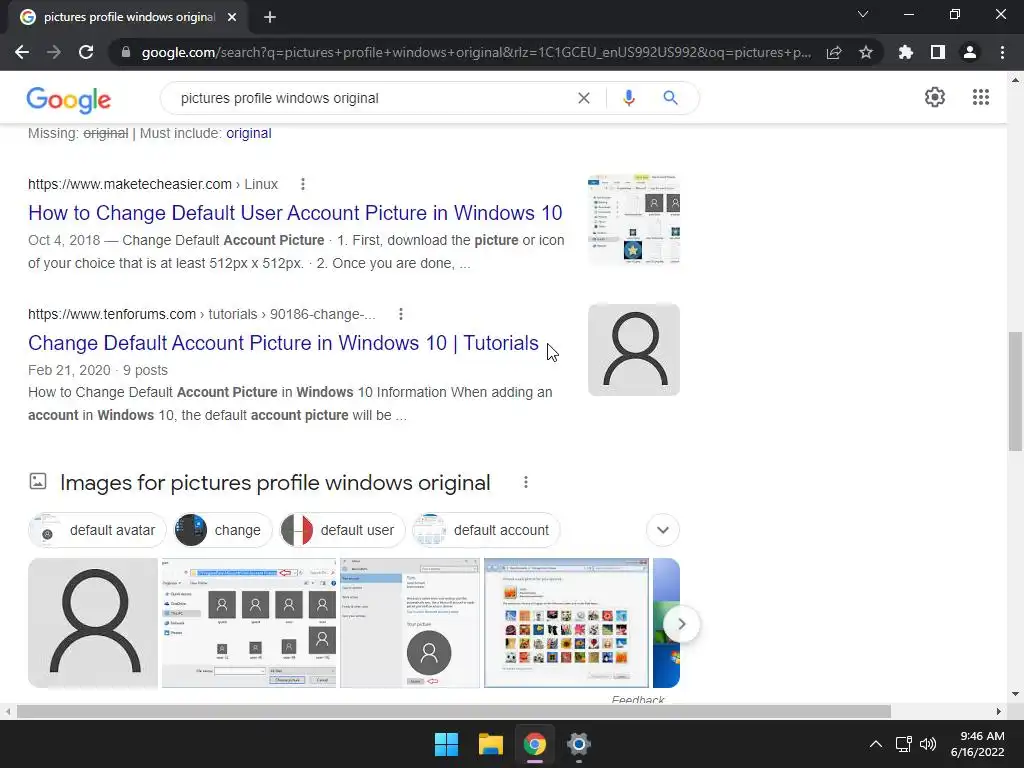Open maketecheasier result thumbnail
Screen dimensions: 1024x768
(x=633, y=219)
